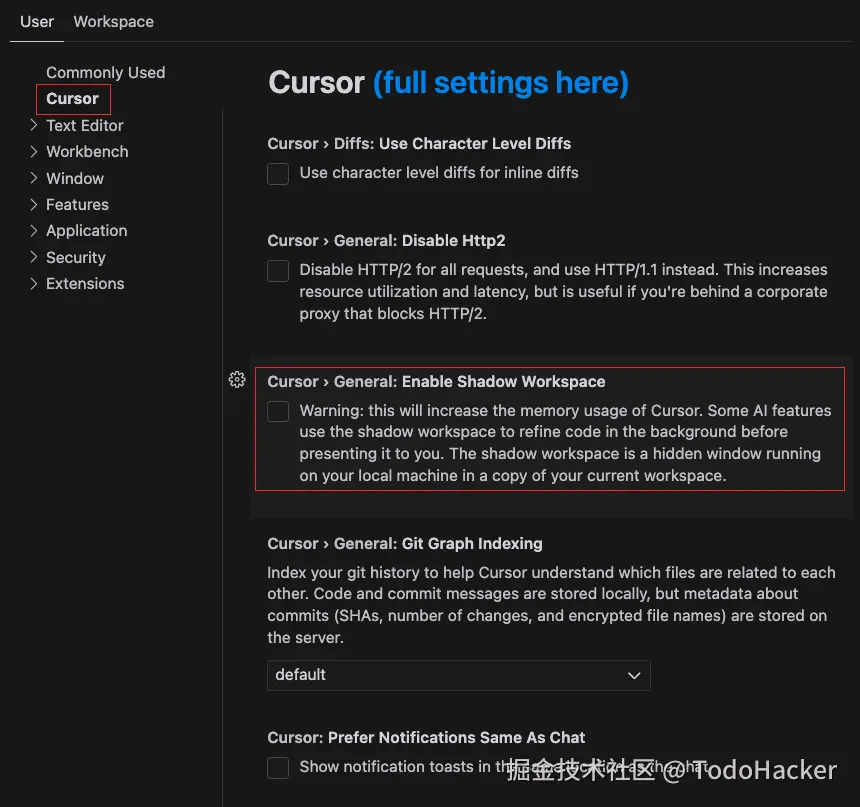The width and height of the screenshot is (860, 807).
Task: Switch to the User settings tab
Action: coord(37,22)
